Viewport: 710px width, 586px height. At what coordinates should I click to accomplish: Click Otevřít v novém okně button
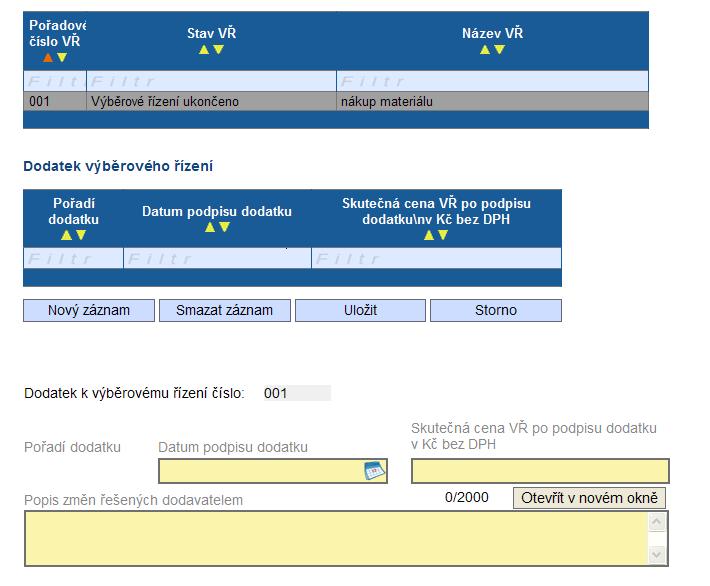point(589,498)
